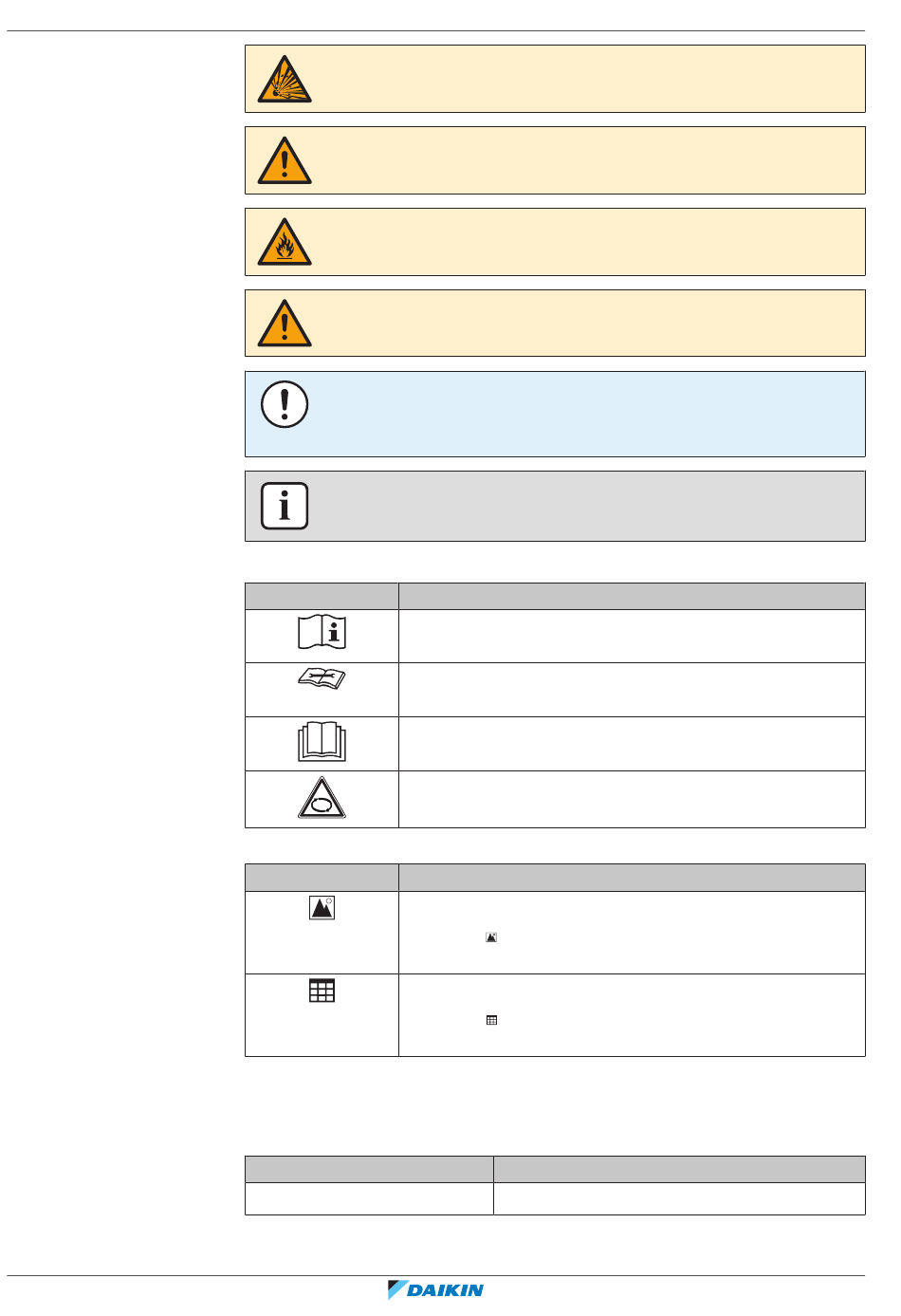The image size is (901, 1316).
Task: Click inside the blue notice box area
Action: click(555, 414)
